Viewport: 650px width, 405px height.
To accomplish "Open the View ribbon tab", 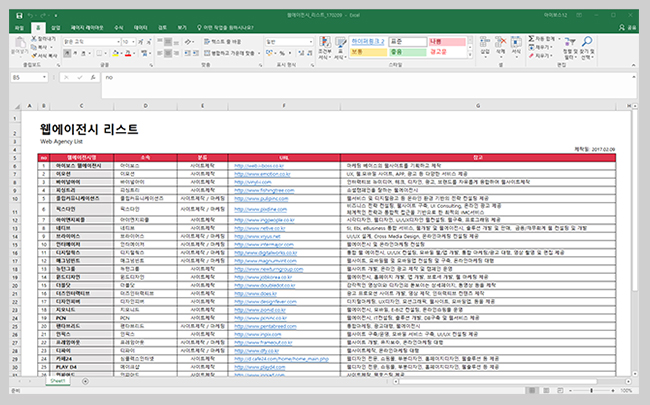I will coord(182,28).
